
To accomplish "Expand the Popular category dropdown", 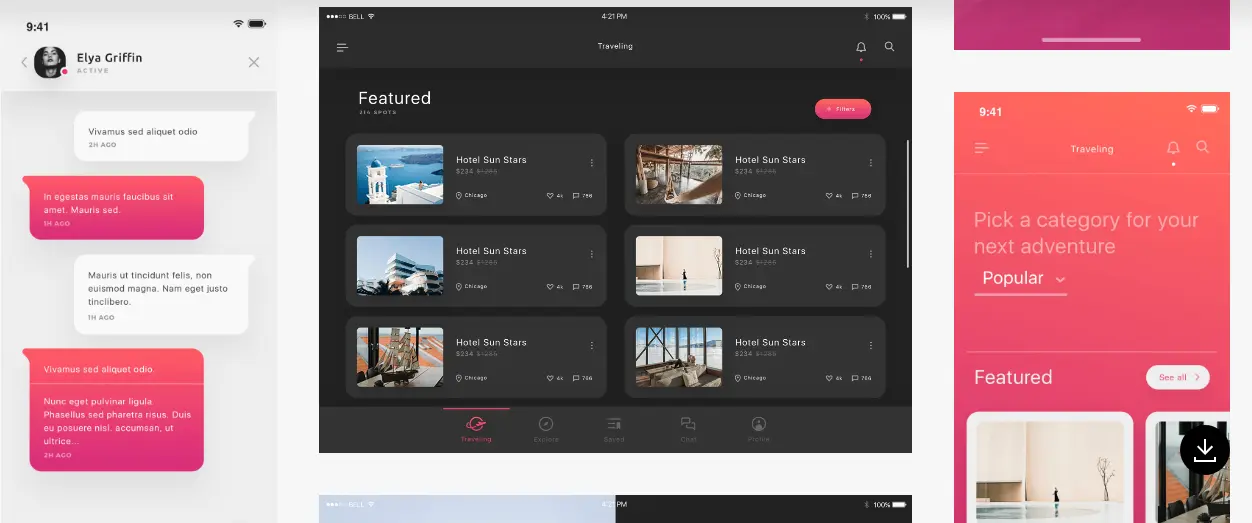I will point(1020,279).
